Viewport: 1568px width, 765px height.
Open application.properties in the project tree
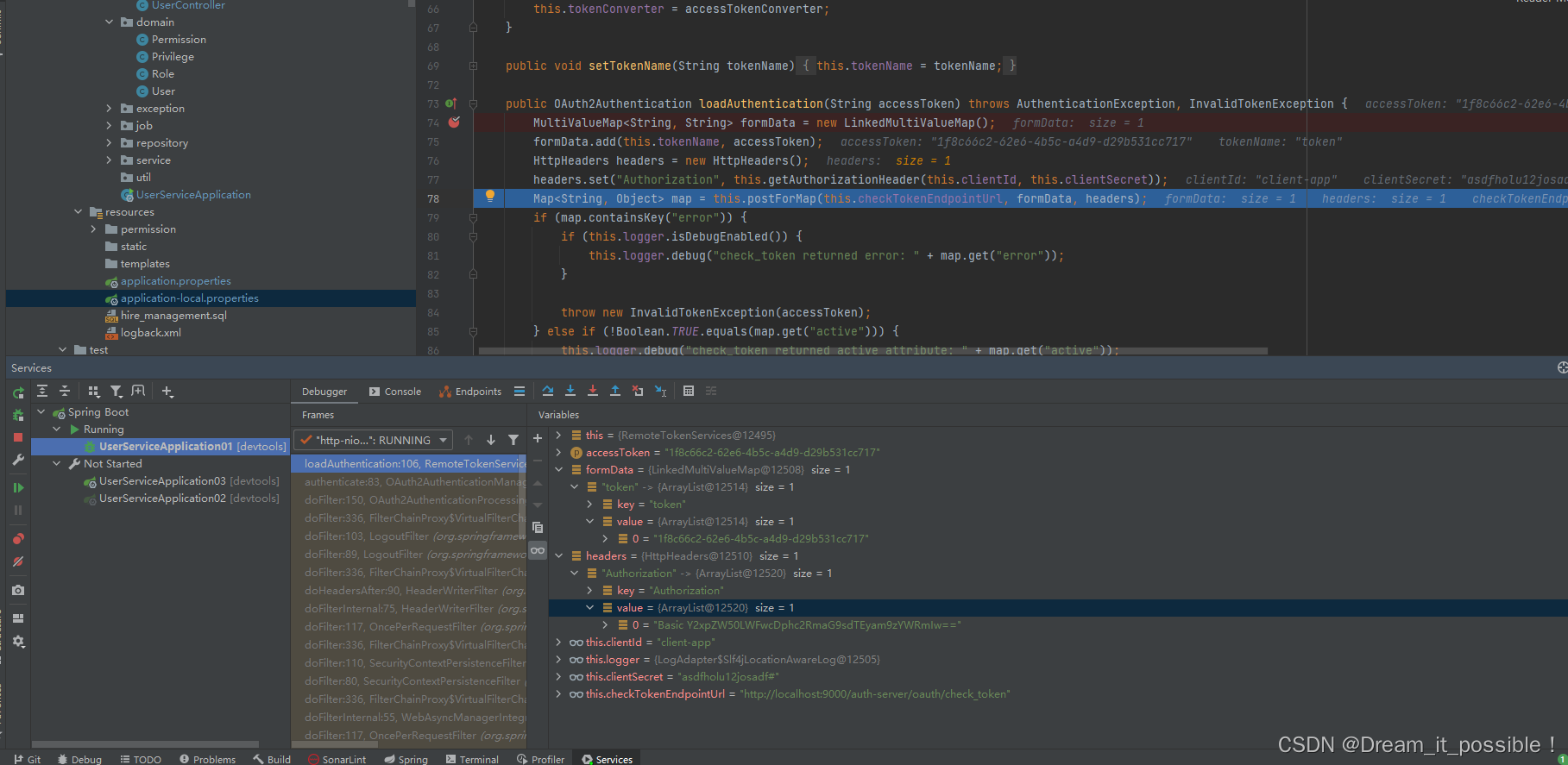(176, 281)
